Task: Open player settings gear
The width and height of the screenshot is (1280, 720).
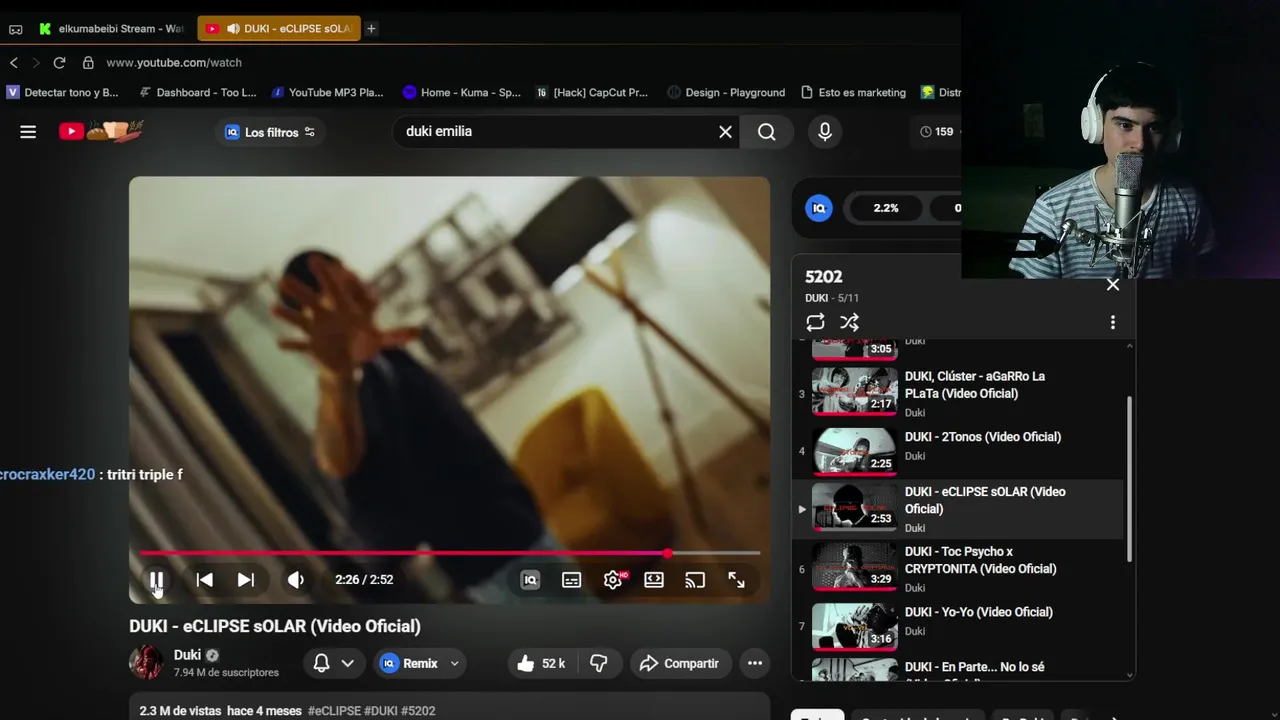Action: pos(613,580)
